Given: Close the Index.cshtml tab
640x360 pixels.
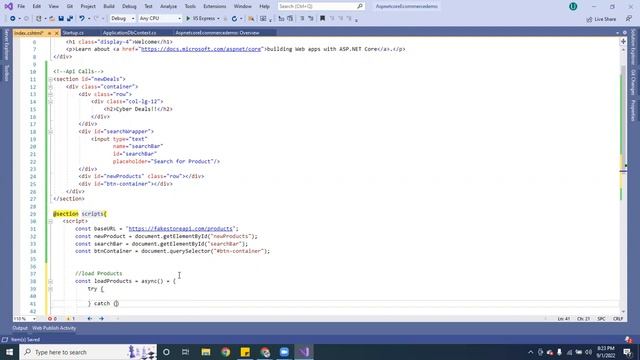Looking at the screenshot, I should [x=57, y=33].
